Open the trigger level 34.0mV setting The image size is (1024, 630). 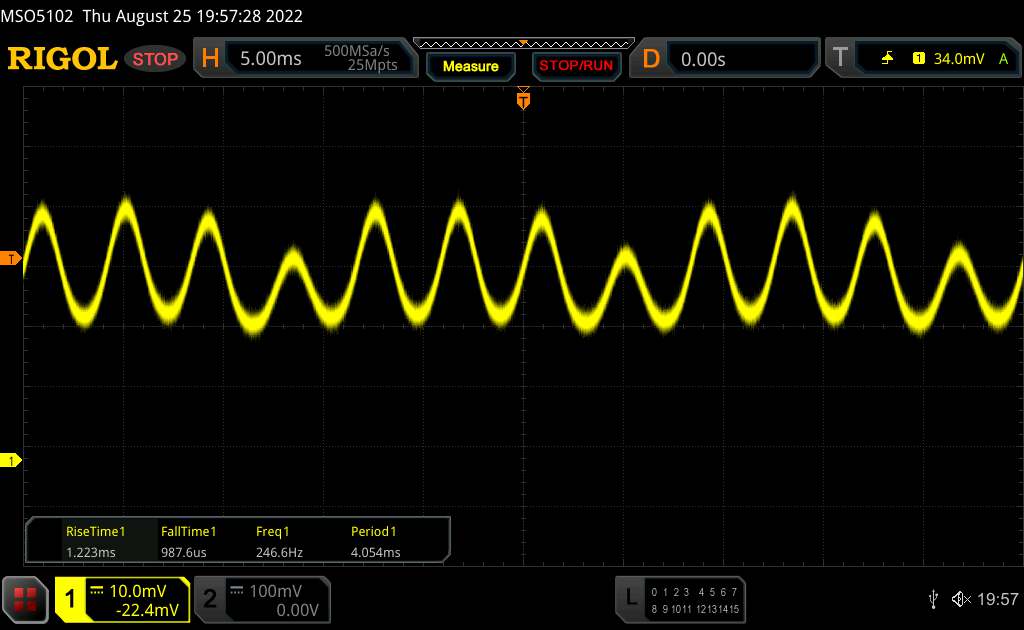tap(957, 59)
